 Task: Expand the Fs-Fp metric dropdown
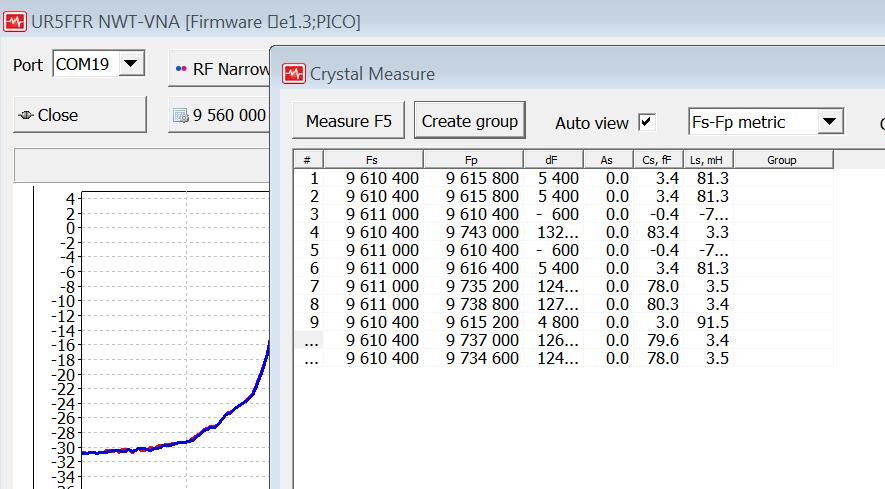click(x=830, y=122)
